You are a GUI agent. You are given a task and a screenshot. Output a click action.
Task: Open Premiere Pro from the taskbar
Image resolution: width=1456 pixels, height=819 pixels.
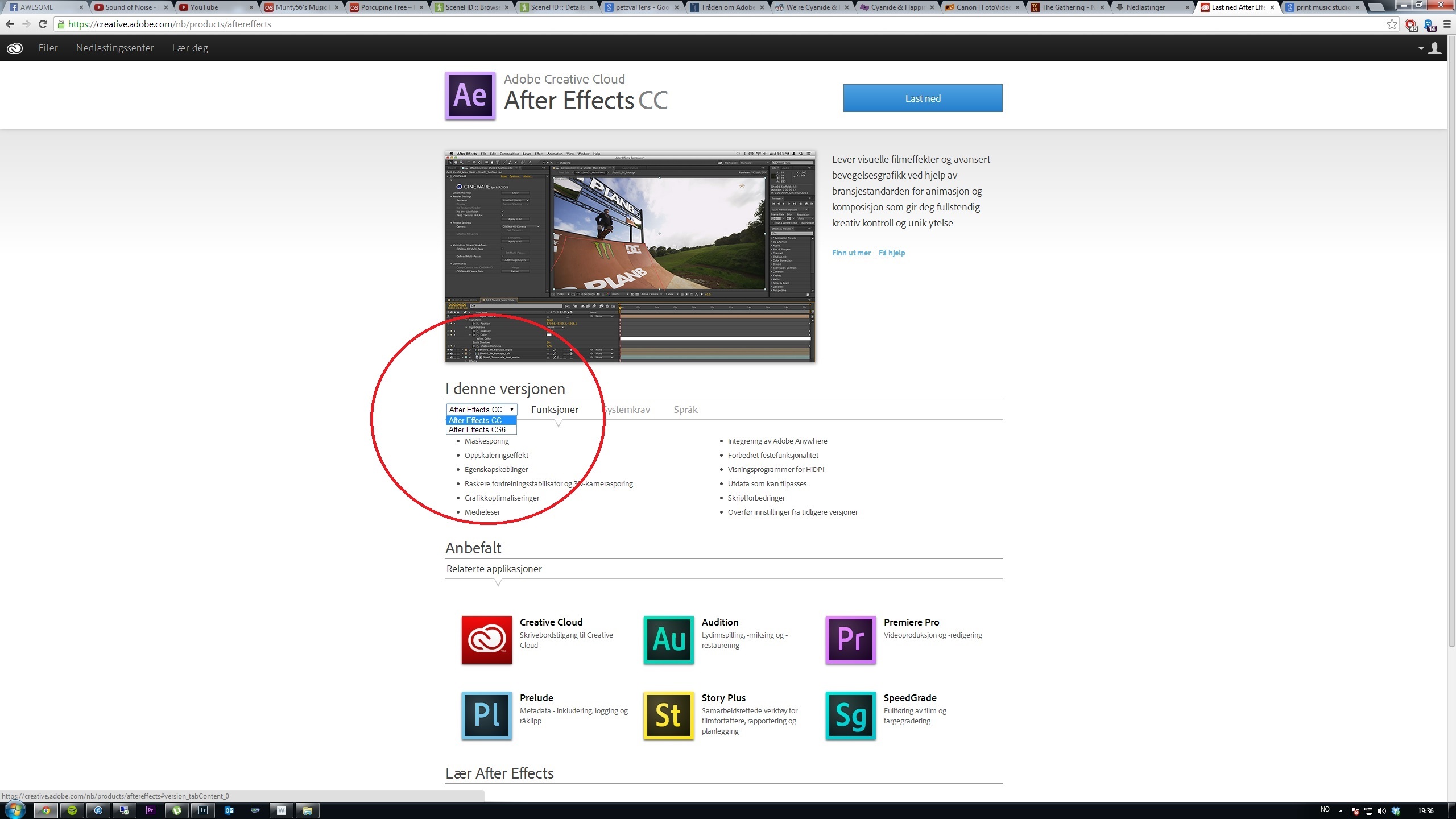point(151,810)
